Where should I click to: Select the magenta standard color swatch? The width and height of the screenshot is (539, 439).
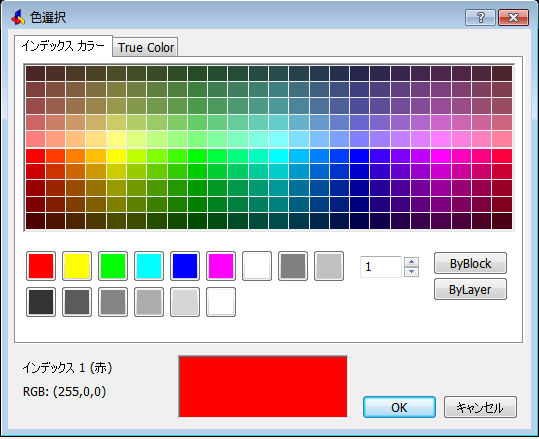pos(221,266)
